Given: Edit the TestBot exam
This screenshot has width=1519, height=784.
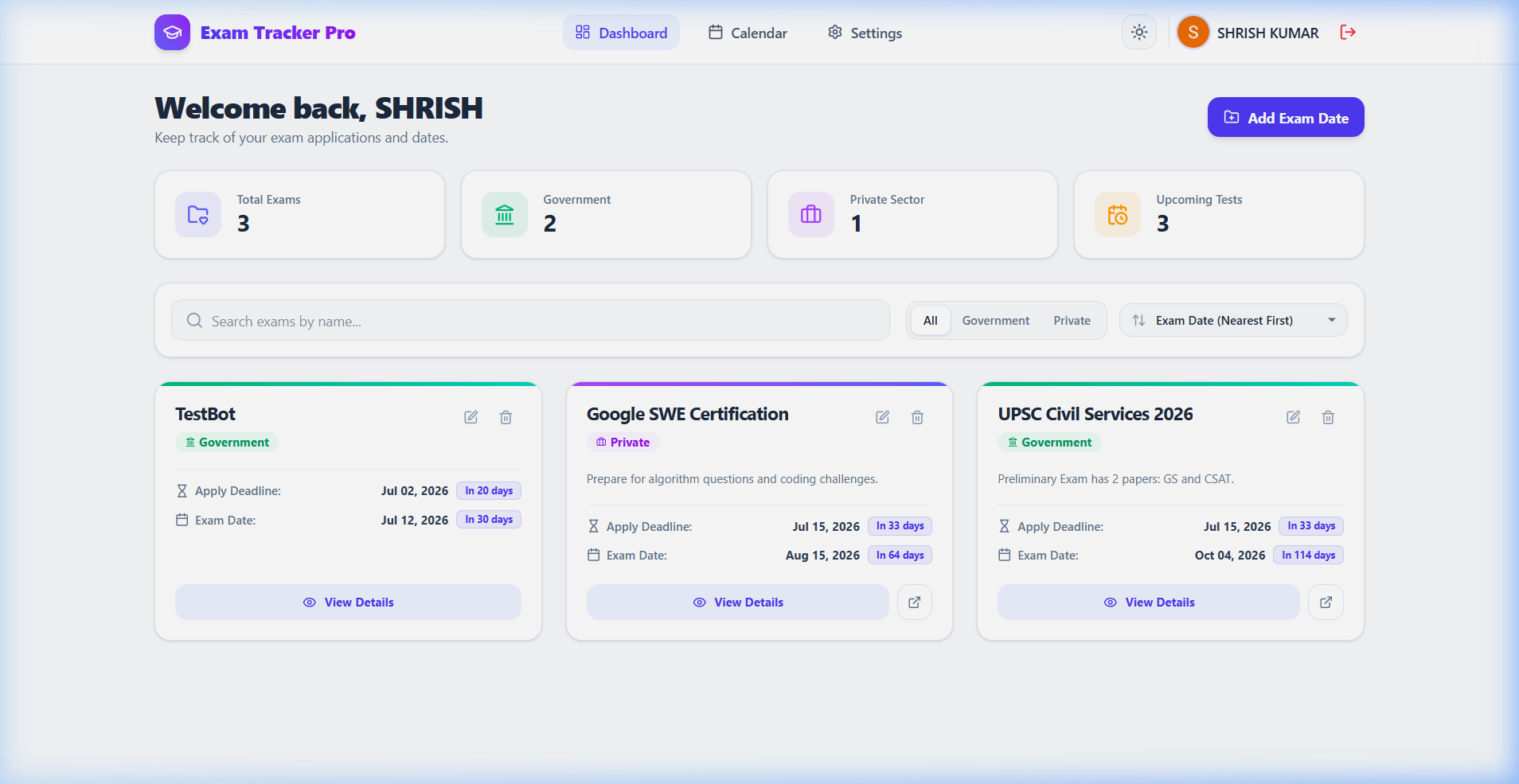Looking at the screenshot, I should tap(471, 417).
